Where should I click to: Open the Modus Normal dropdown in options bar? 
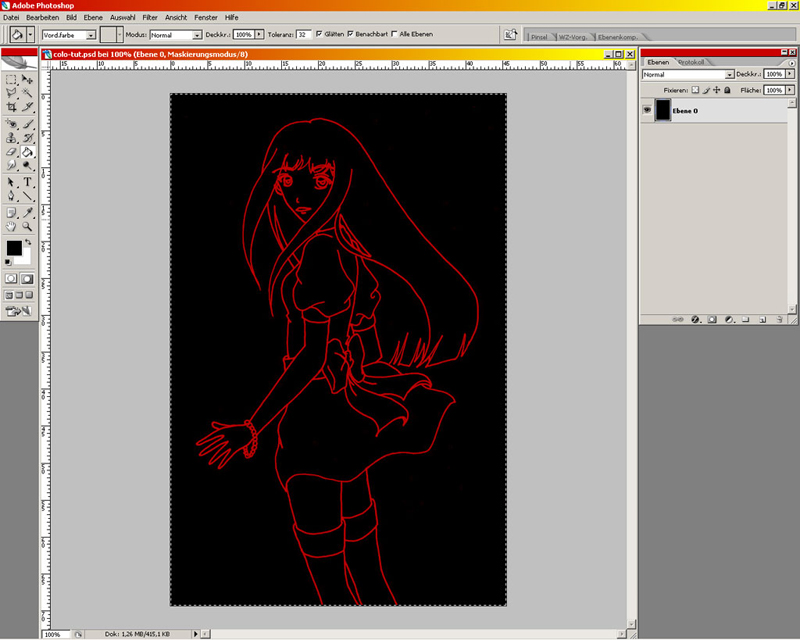pos(197,35)
